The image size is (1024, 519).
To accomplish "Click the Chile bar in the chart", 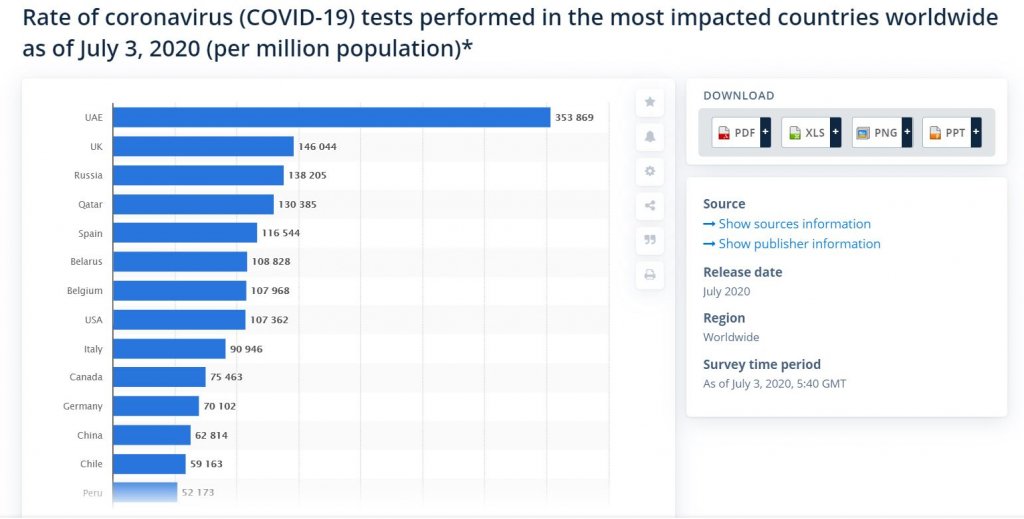I will pyautogui.click(x=149, y=464).
